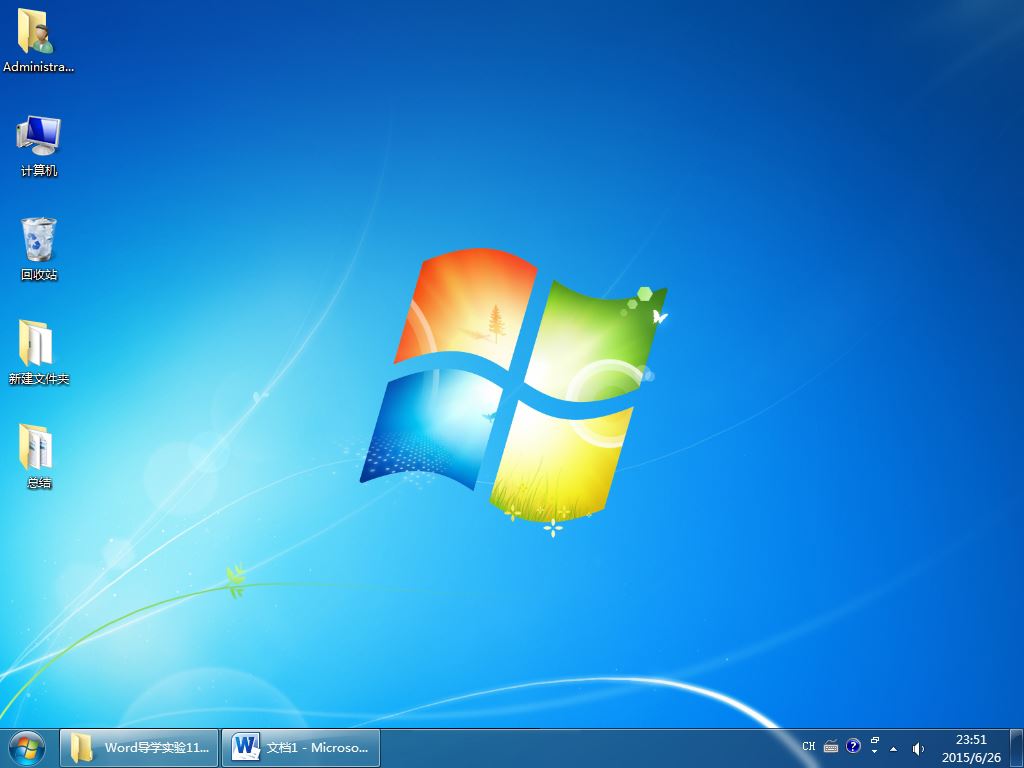Show hidden system tray icons
Viewport: 1024px width, 768px height.
tap(893, 749)
